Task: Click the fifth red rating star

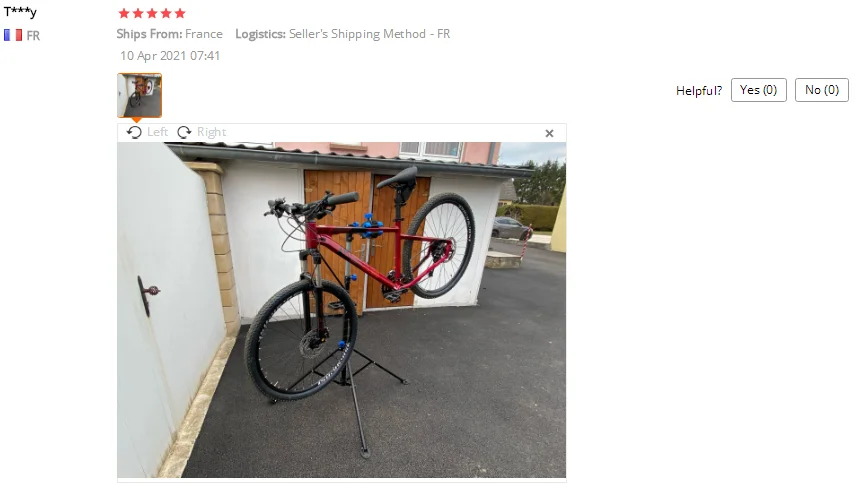Action: coord(180,13)
